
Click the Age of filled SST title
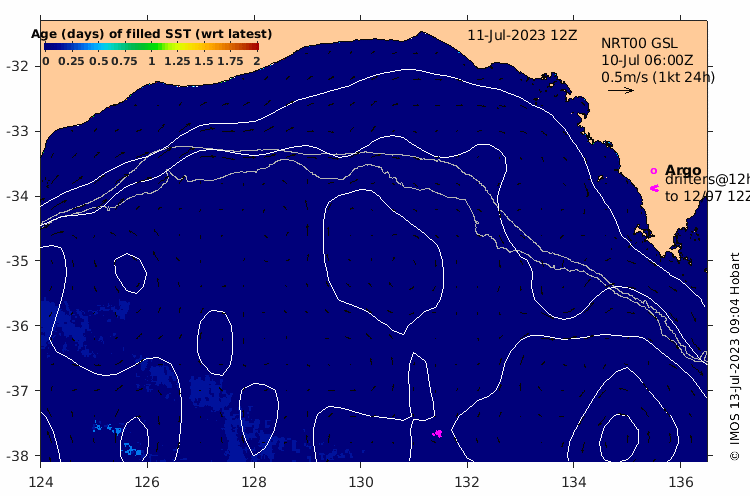click(x=151, y=34)
